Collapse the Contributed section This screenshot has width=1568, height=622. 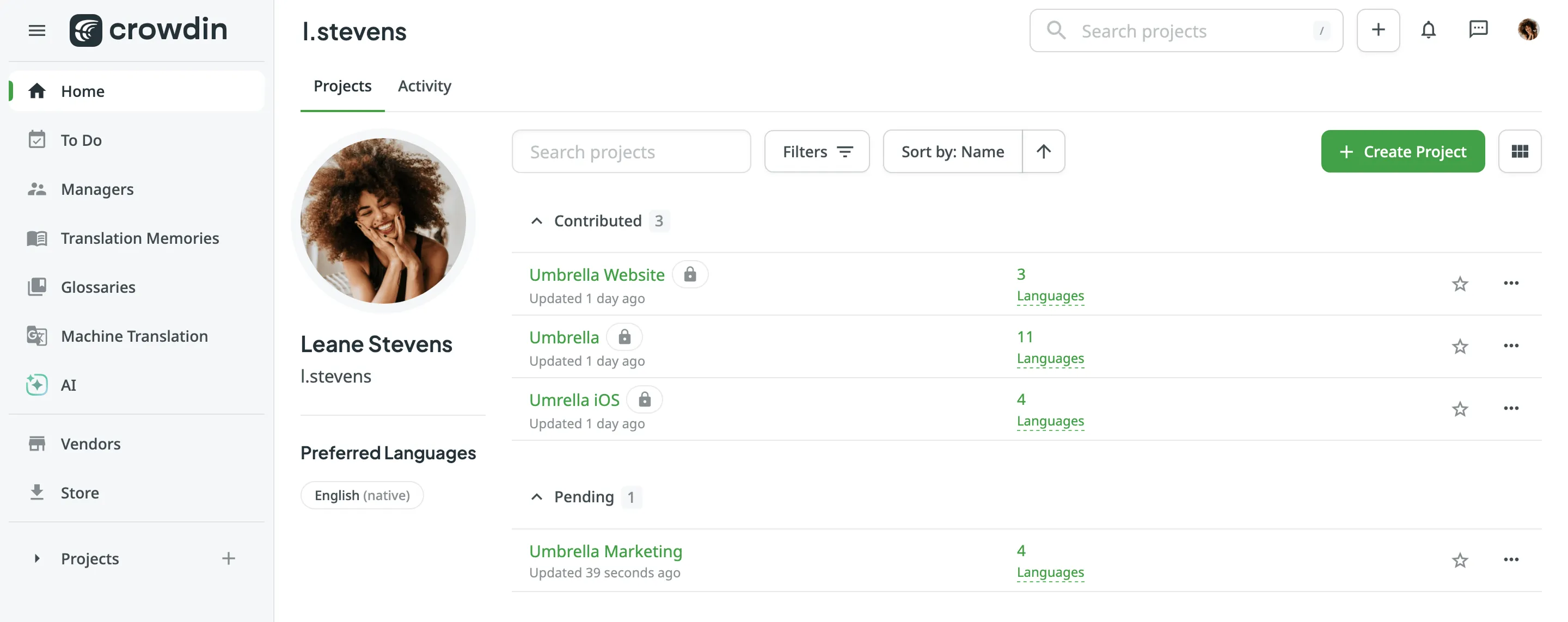[x=536, y=221]
